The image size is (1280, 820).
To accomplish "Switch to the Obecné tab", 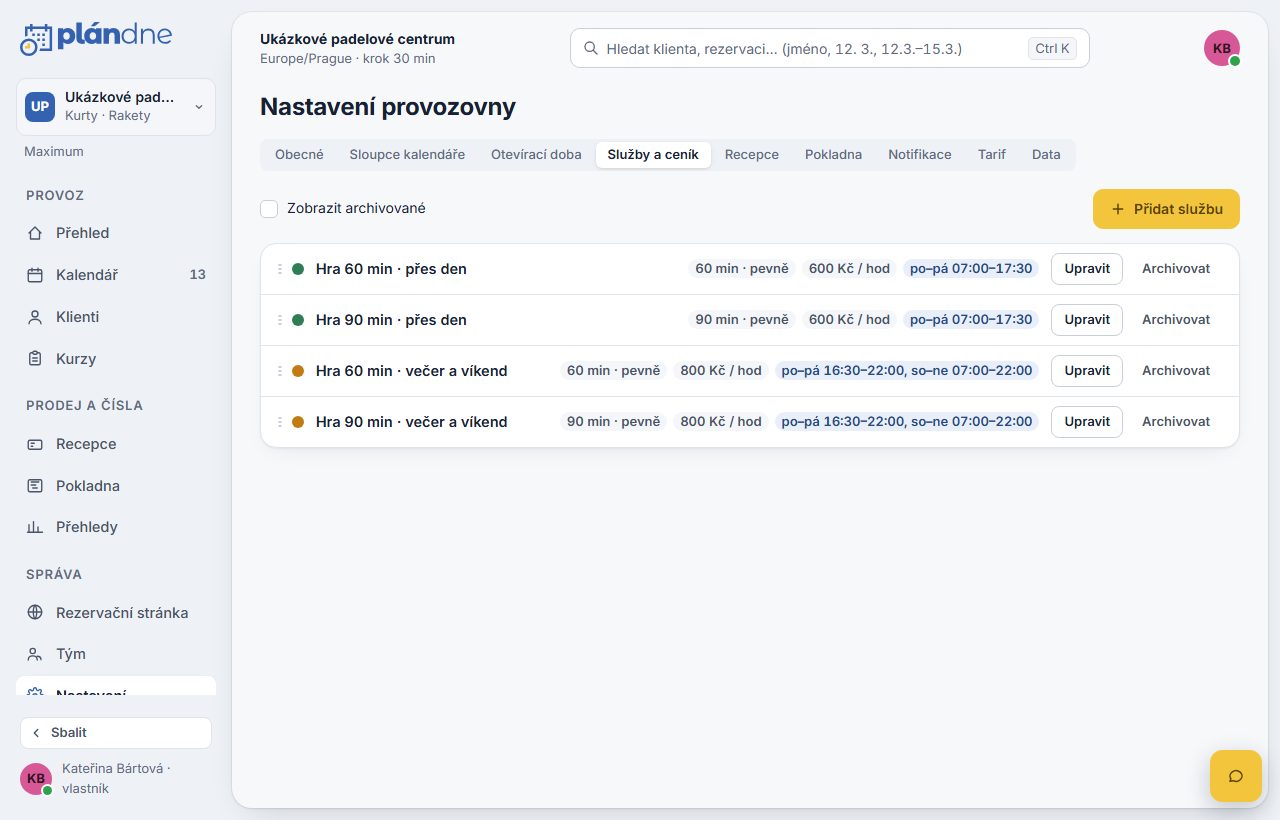I will coord(299,155).
